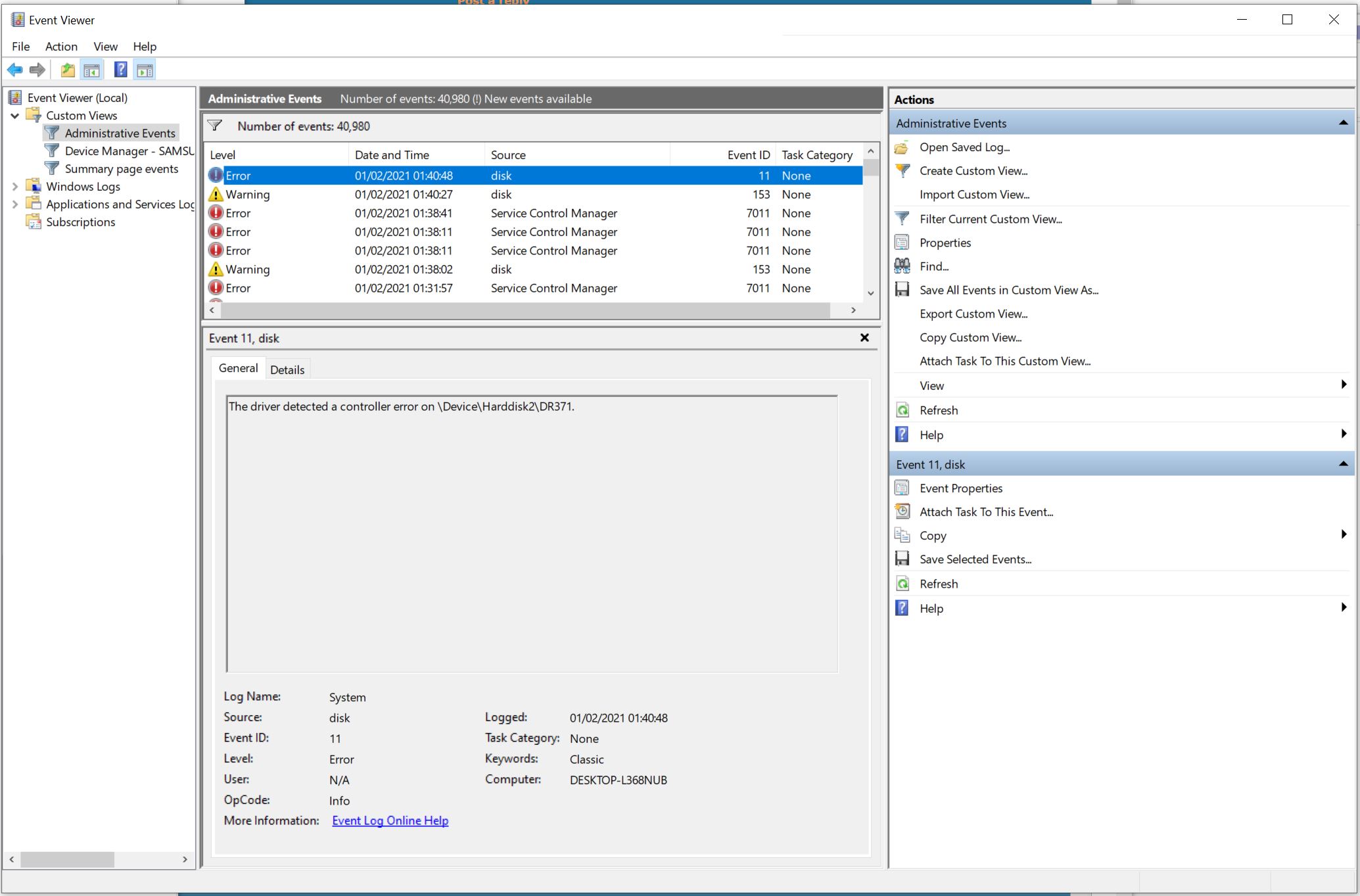Click the Copy icon in Event 11 actions

click(902, 536)
